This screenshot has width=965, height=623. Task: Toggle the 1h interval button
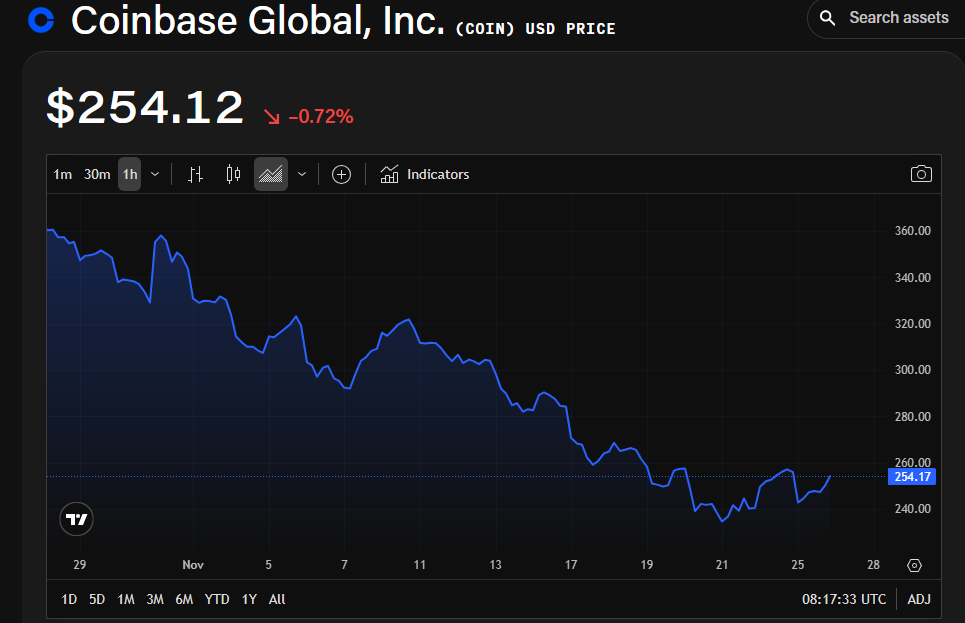click(x=130, y=175)
